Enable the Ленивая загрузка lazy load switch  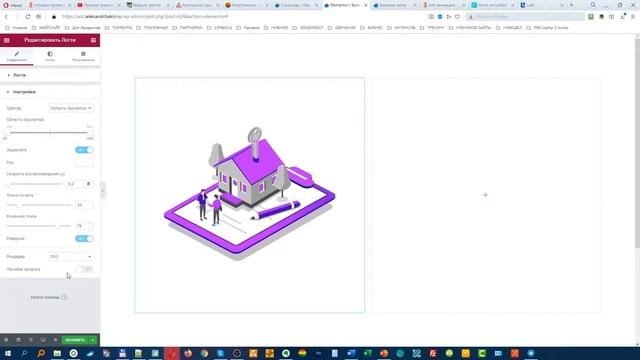coord(84,269)
